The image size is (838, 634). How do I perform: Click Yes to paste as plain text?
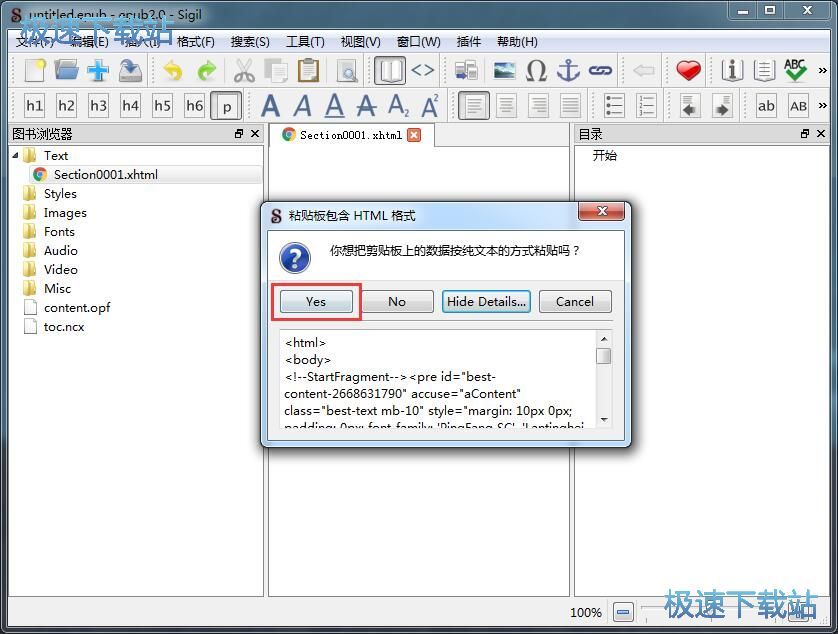[316, 301]
